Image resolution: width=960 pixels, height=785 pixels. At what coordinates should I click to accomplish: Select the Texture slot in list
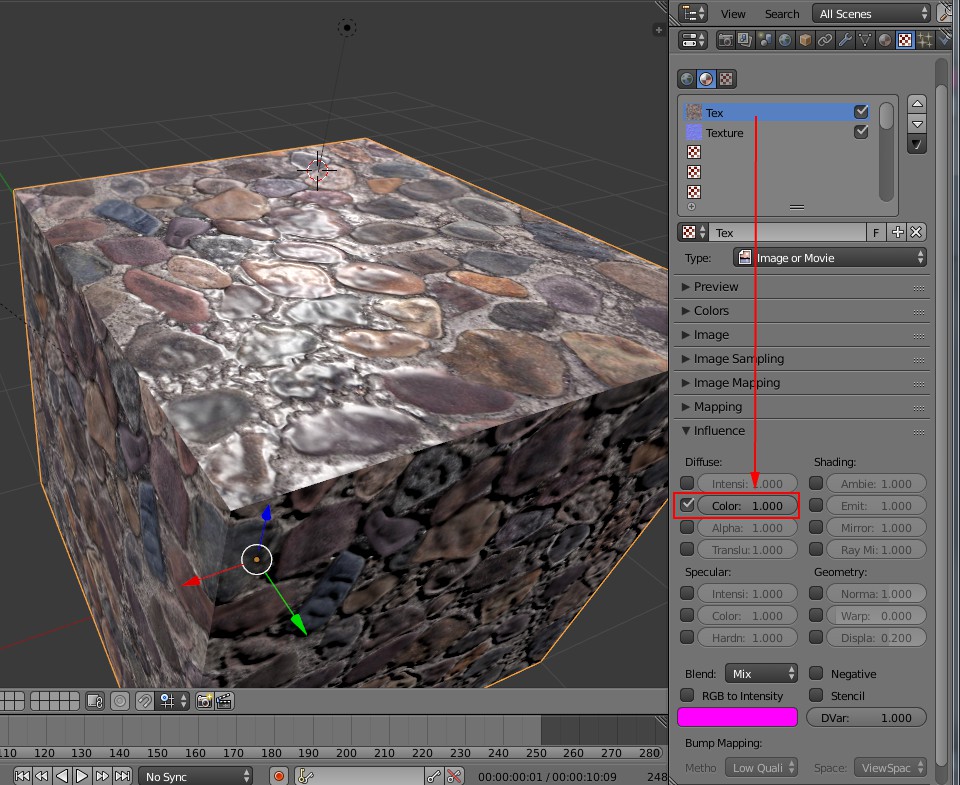coord(725,132)
